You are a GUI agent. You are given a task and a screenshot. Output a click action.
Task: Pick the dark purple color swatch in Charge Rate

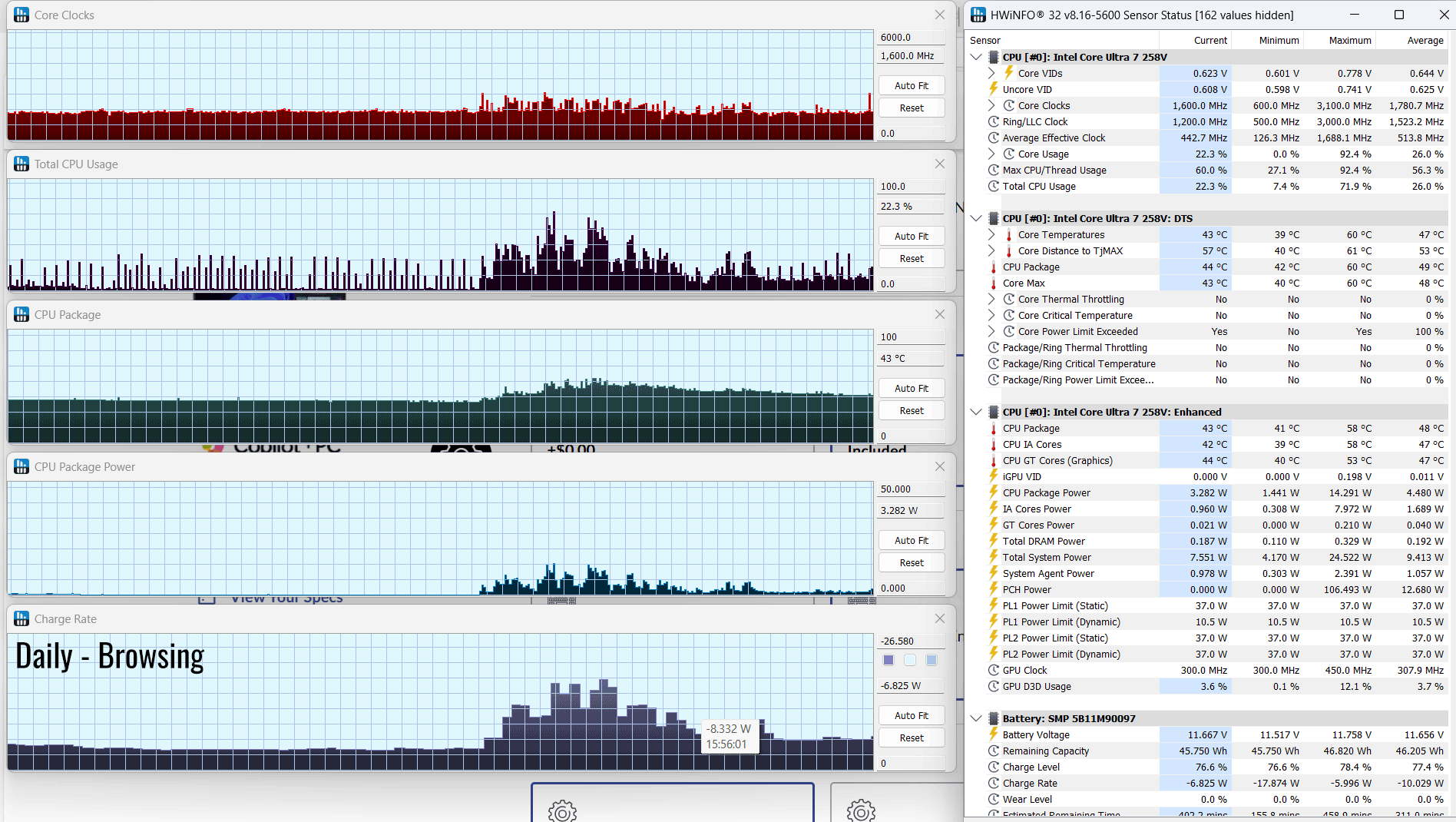pyautogui.click(x=888, y=660)
